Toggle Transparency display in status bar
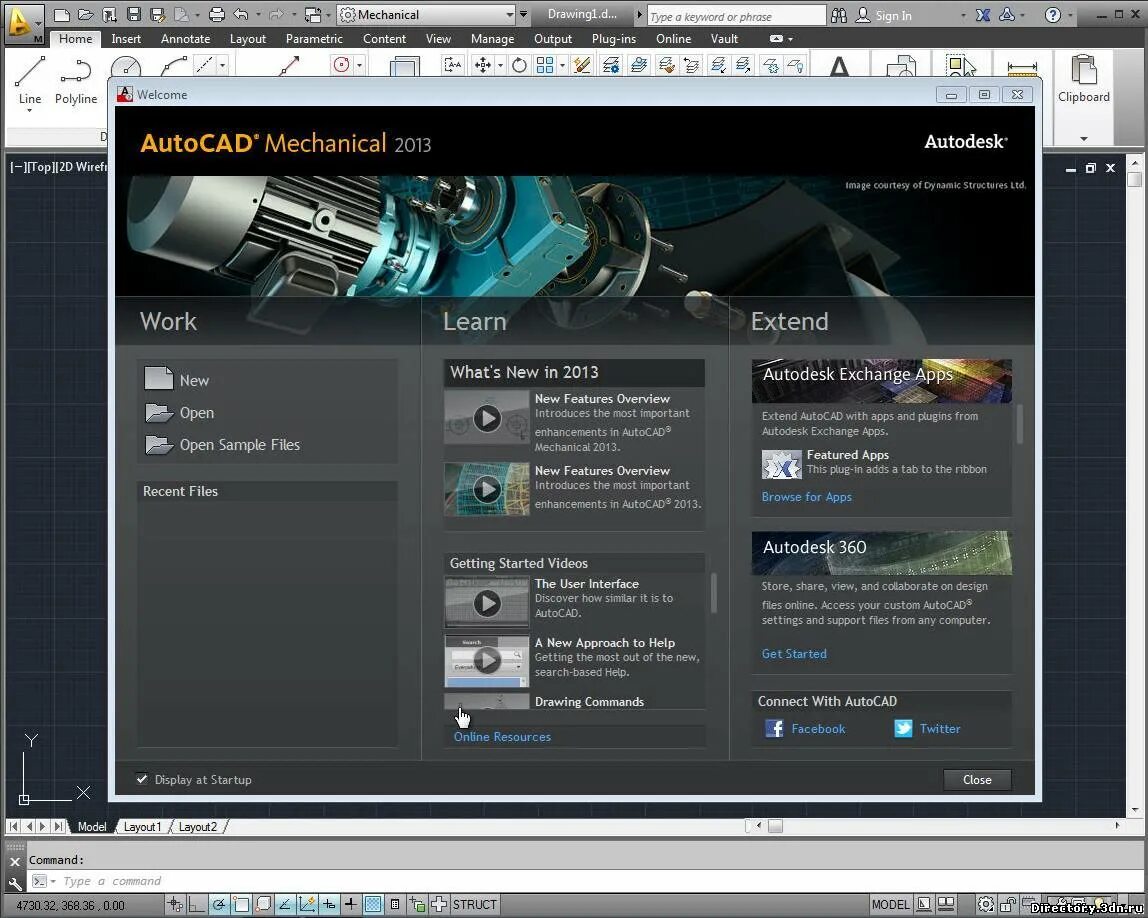The height and width of the screenshot is (918, 1148). (x=373, y=905)
